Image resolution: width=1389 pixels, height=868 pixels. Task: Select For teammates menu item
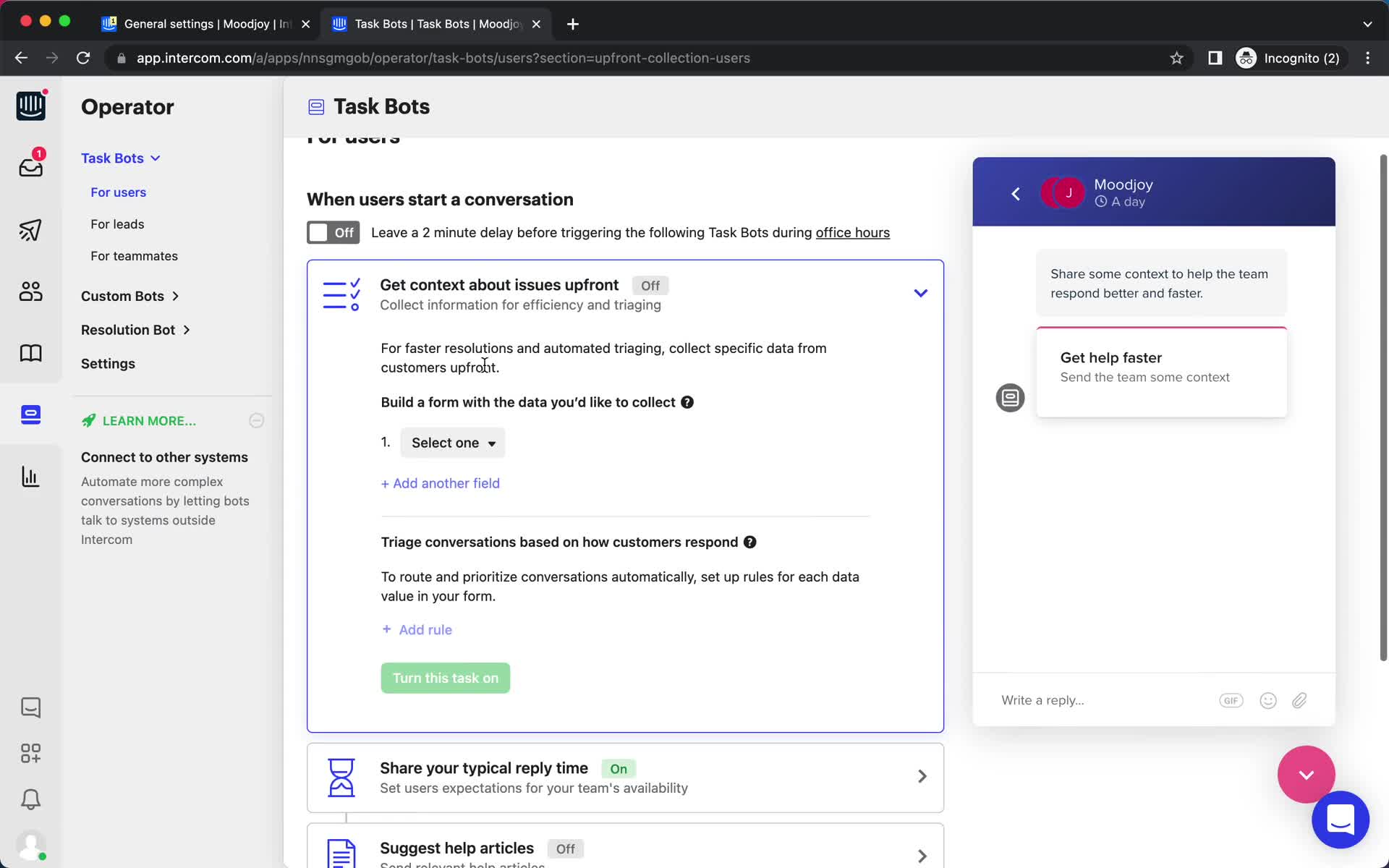134,256
